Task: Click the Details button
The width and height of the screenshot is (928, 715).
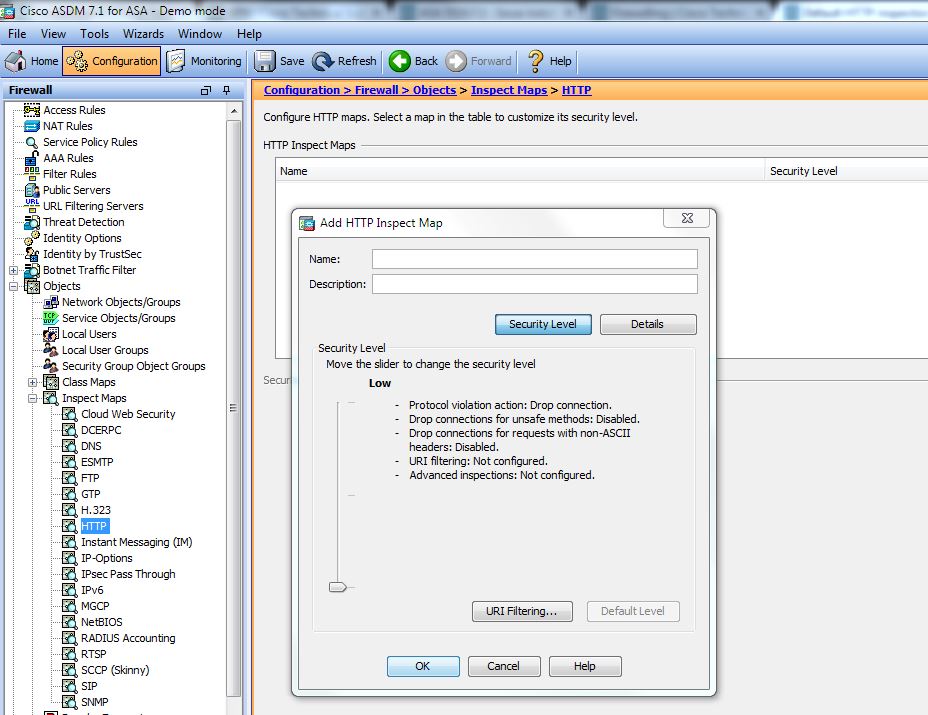Action: coord(648,324)
